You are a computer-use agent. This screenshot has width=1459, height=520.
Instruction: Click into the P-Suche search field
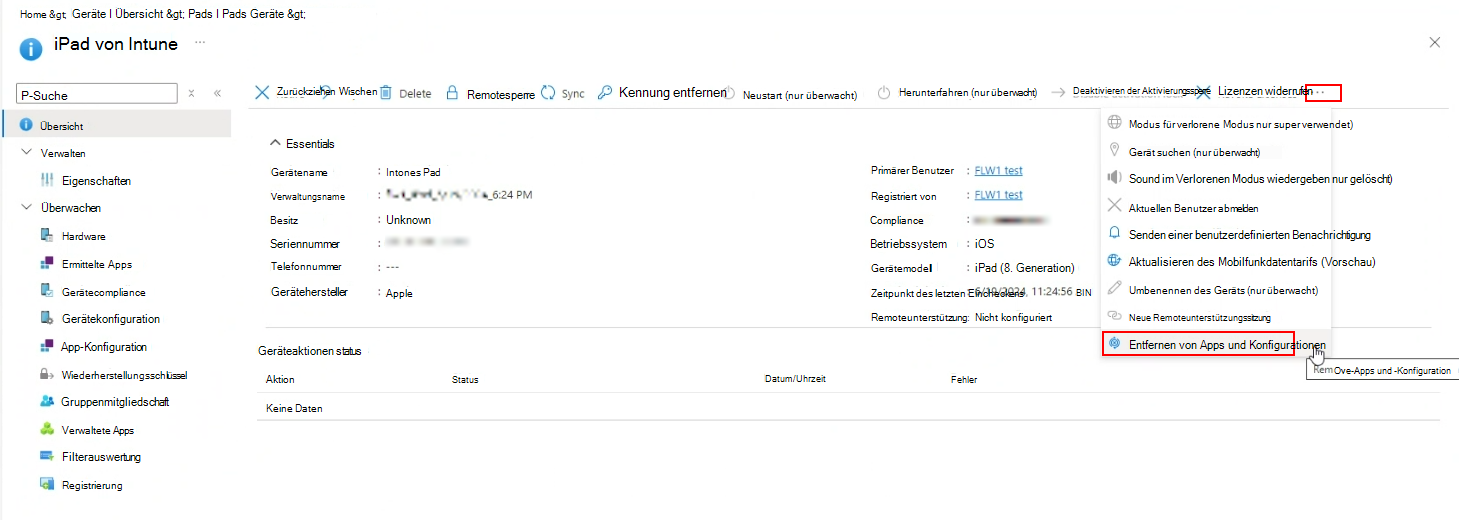[97, 94]
